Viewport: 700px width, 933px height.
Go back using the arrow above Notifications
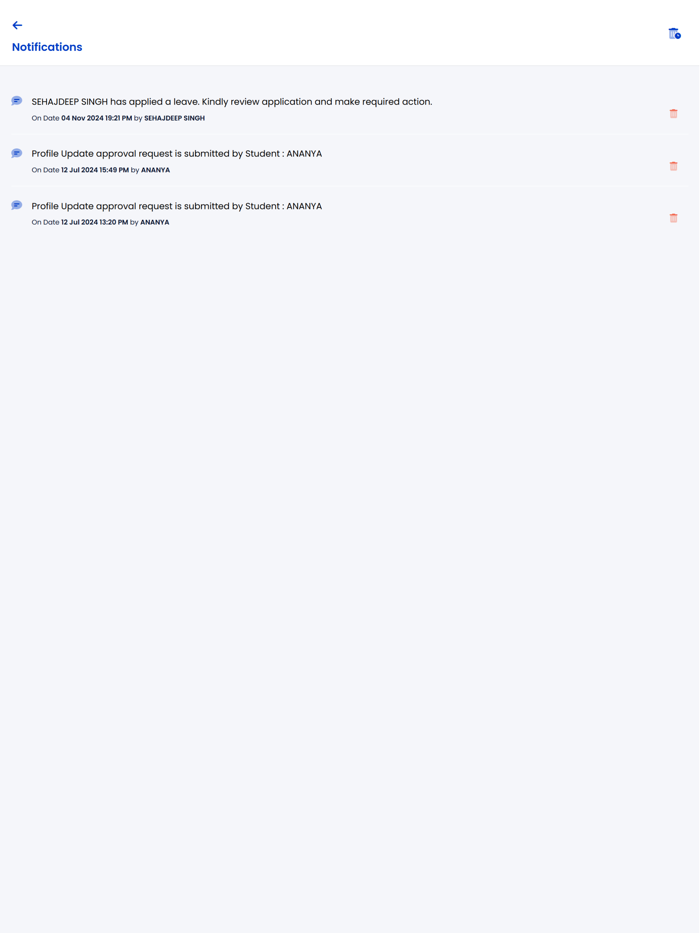[17, 25]
